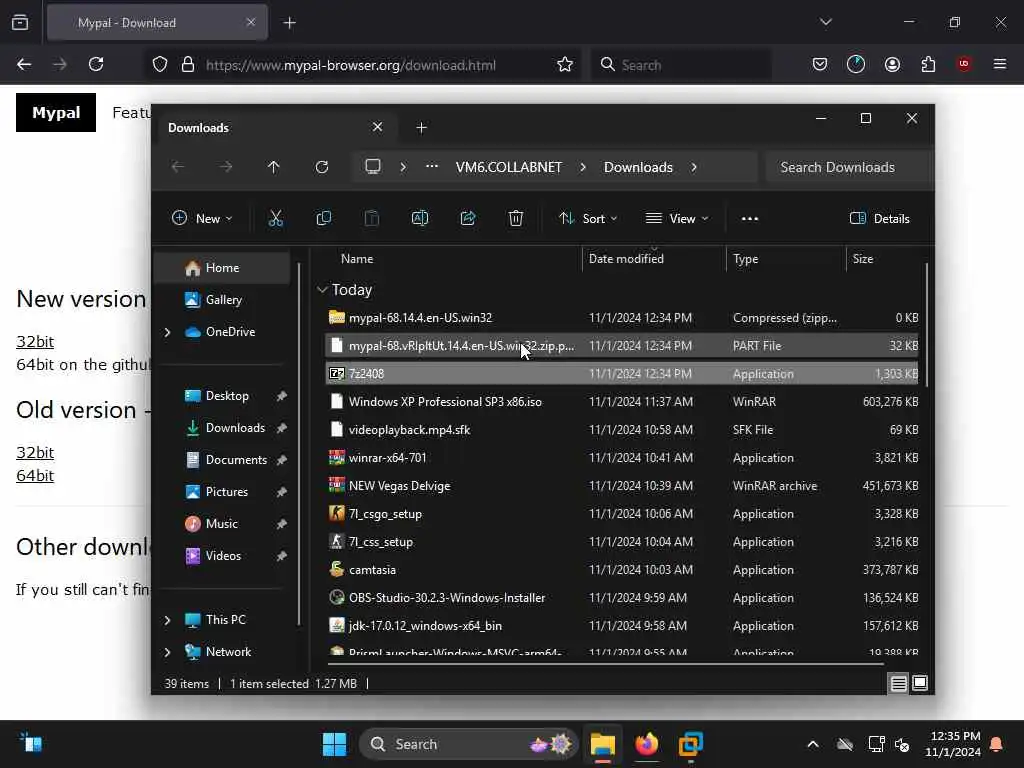Select Windows XP Professional SP3 x86.iso file
This screenshot has width=1024, height=768.
point(622,402)
